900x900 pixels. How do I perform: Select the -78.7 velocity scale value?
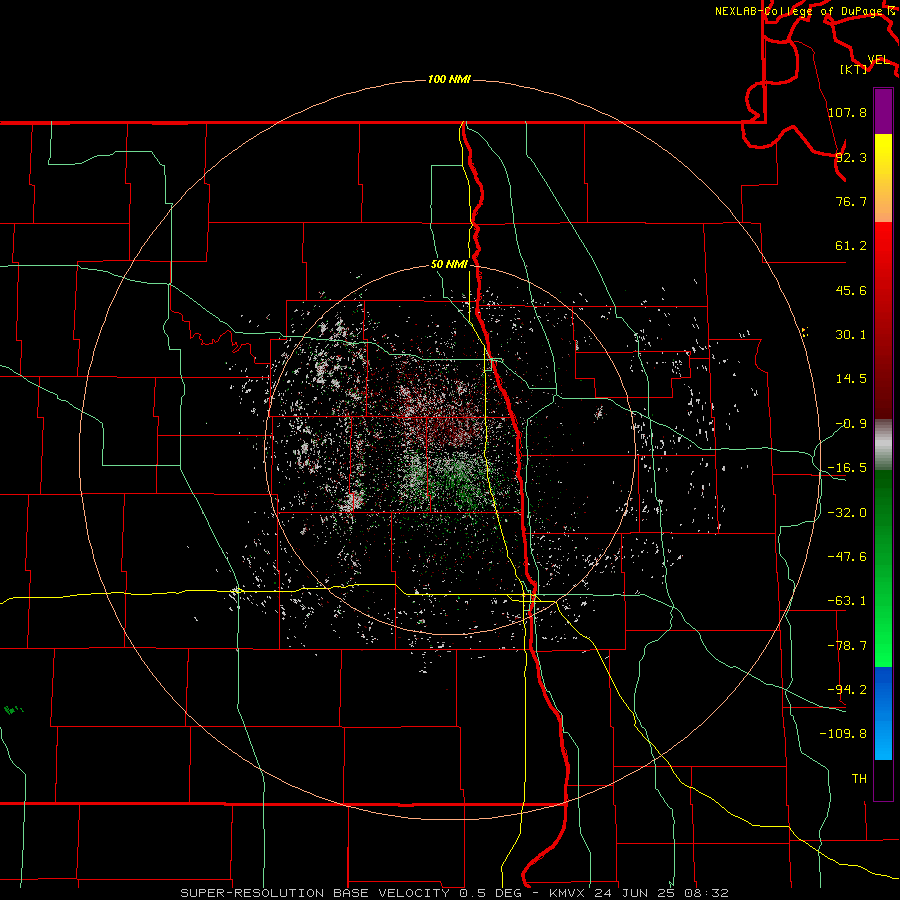coord(847,646)
